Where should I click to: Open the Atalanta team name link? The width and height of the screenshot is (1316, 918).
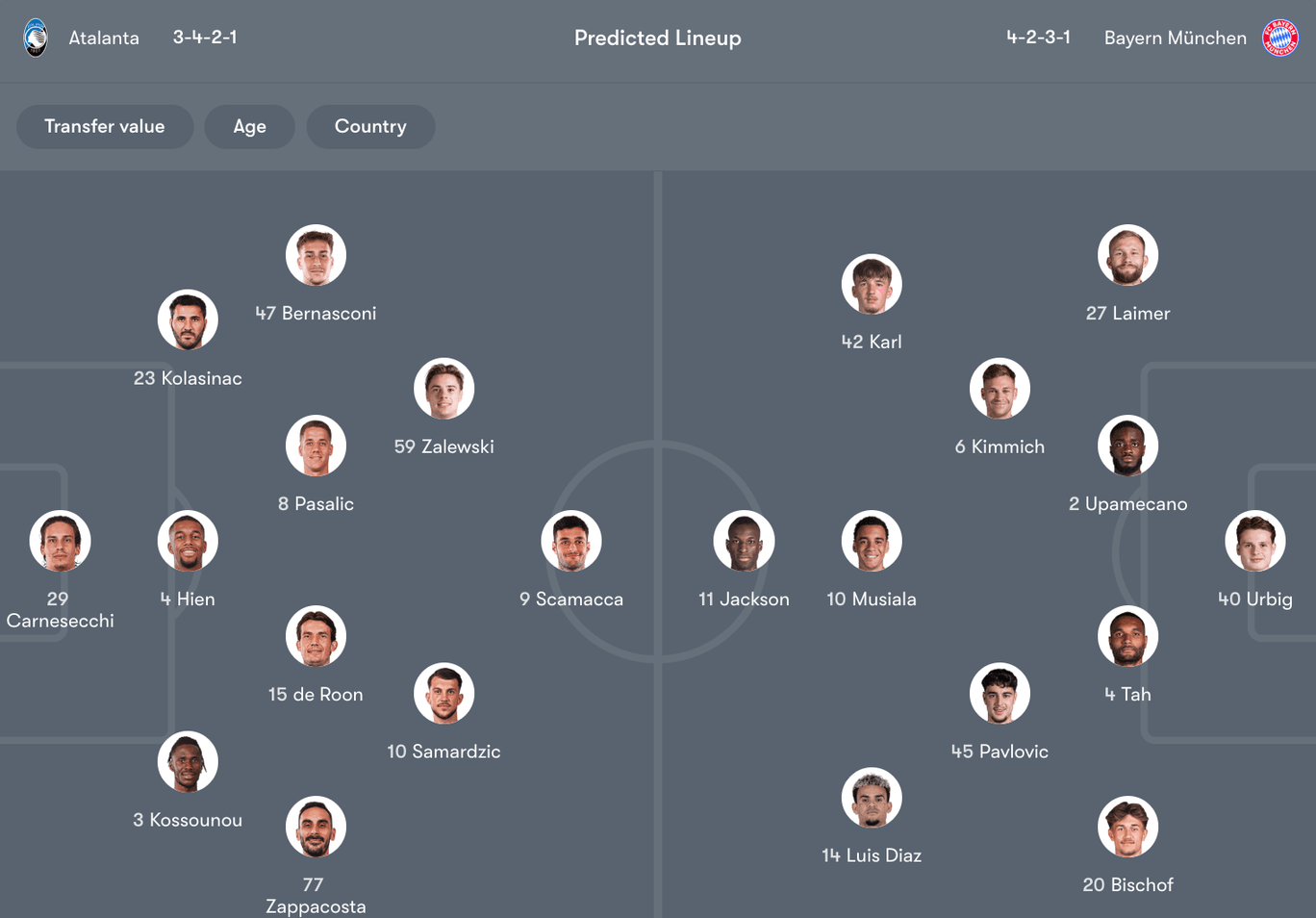coord(104,38)
